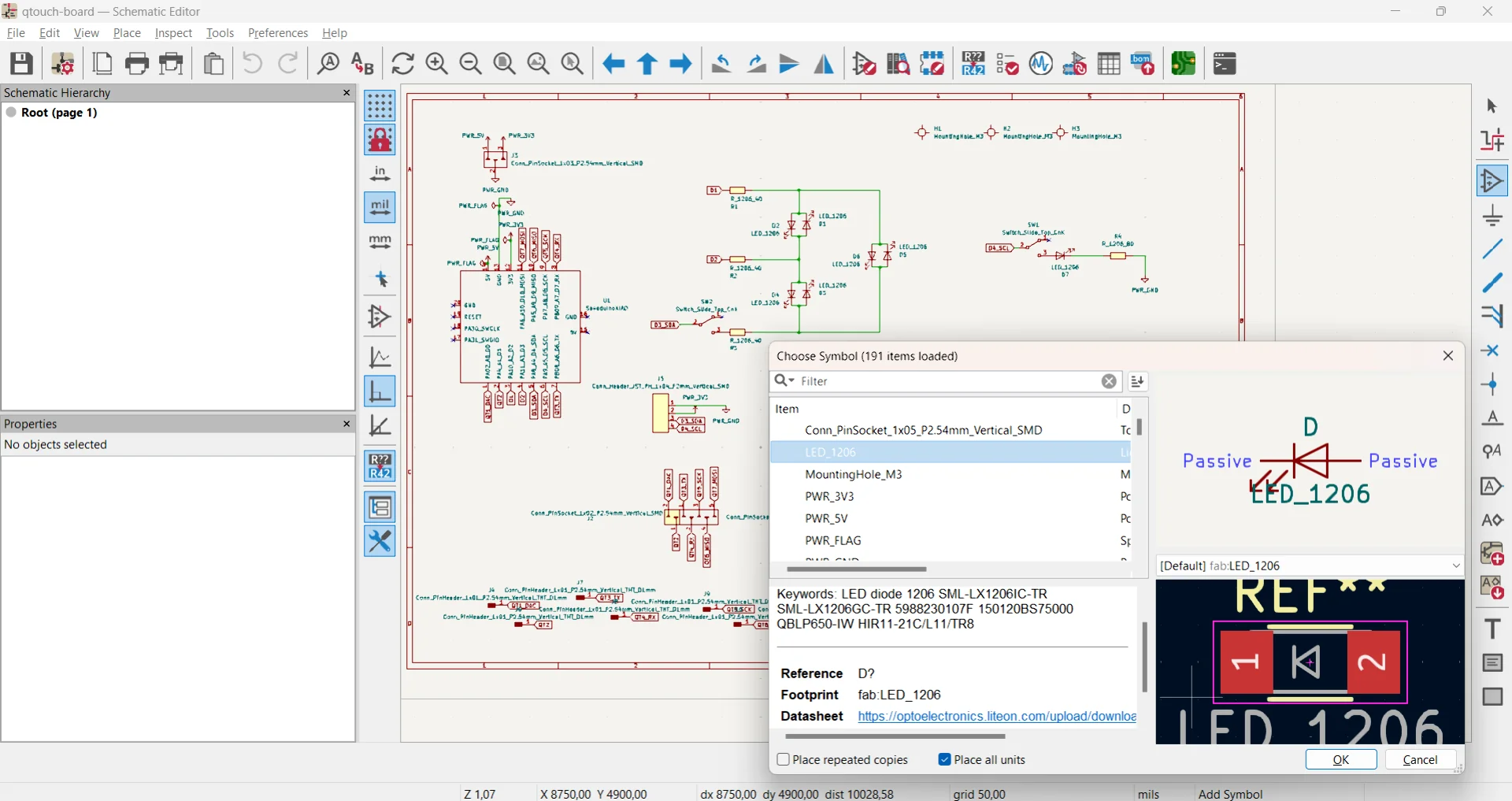Open the Print schematic icon

(x=137, y=64)
